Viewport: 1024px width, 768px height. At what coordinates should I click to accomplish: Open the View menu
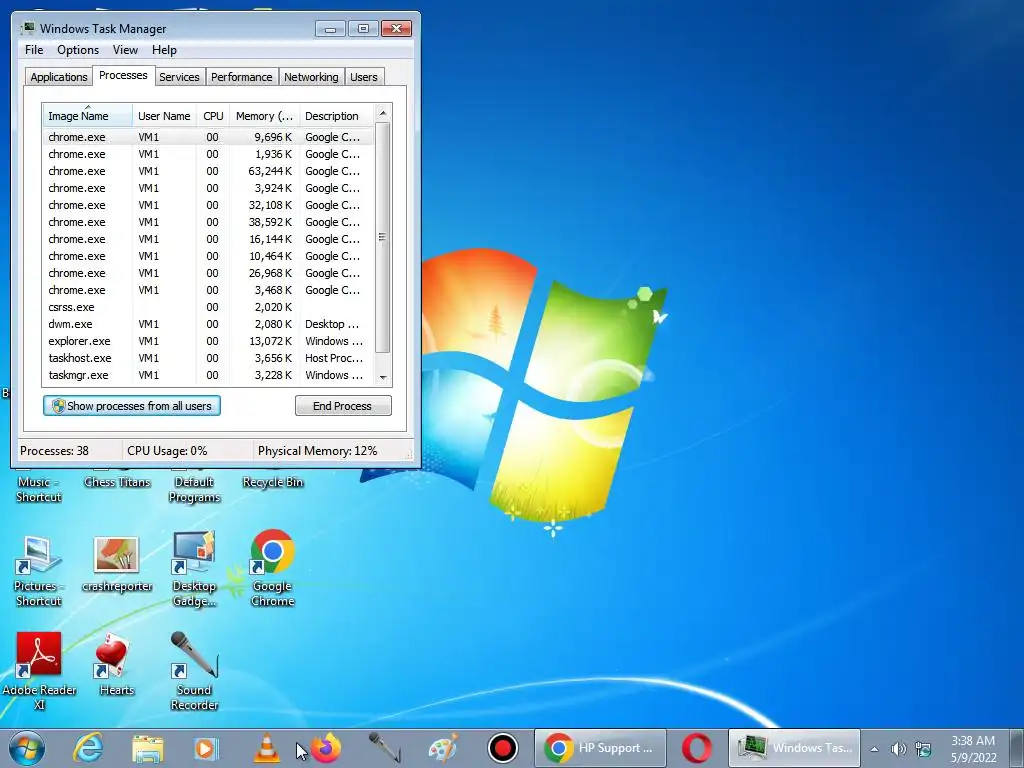(x=125, y=50)
